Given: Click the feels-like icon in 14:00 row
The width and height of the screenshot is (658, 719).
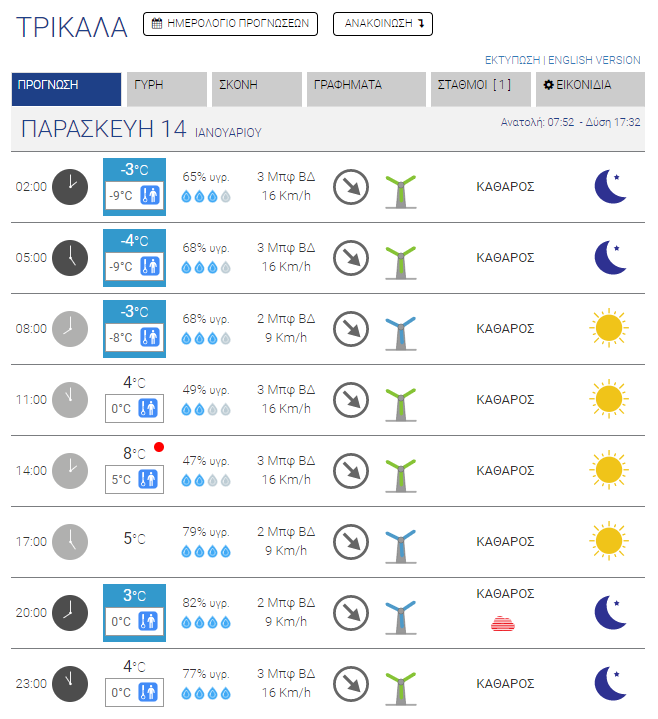Looking at the screenshot, I should [149, 479].
